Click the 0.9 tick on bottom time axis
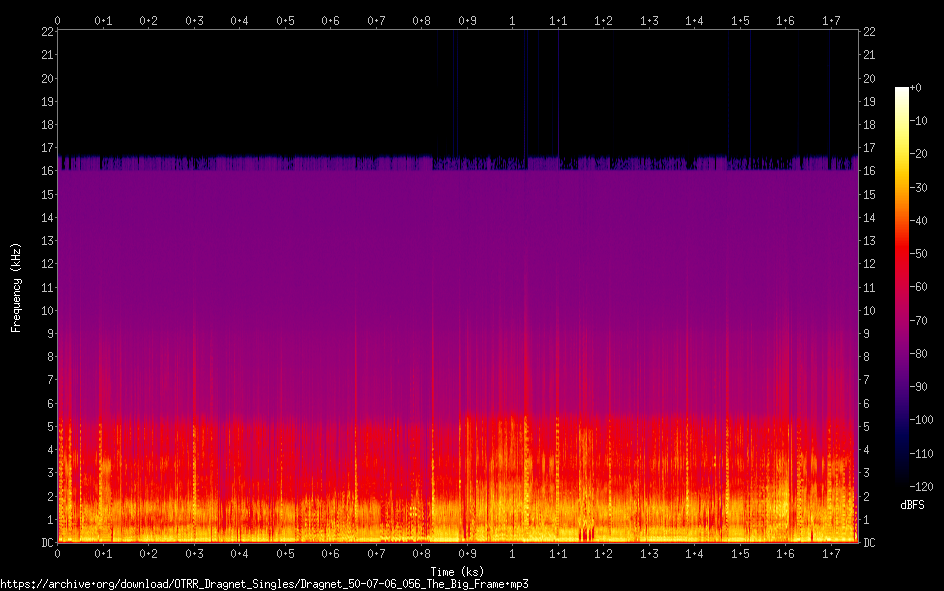Viewport: 944px width, 591px height. tap(467, 553)
